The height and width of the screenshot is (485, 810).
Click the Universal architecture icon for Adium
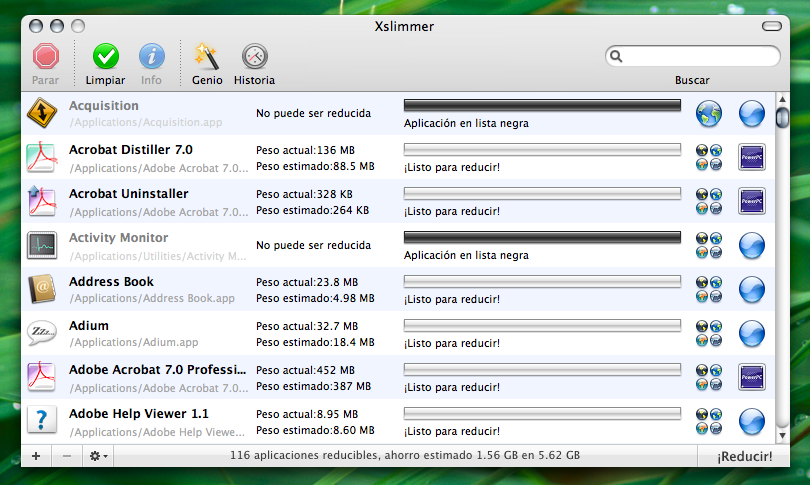pyautogui.click(x=752, y=333)
